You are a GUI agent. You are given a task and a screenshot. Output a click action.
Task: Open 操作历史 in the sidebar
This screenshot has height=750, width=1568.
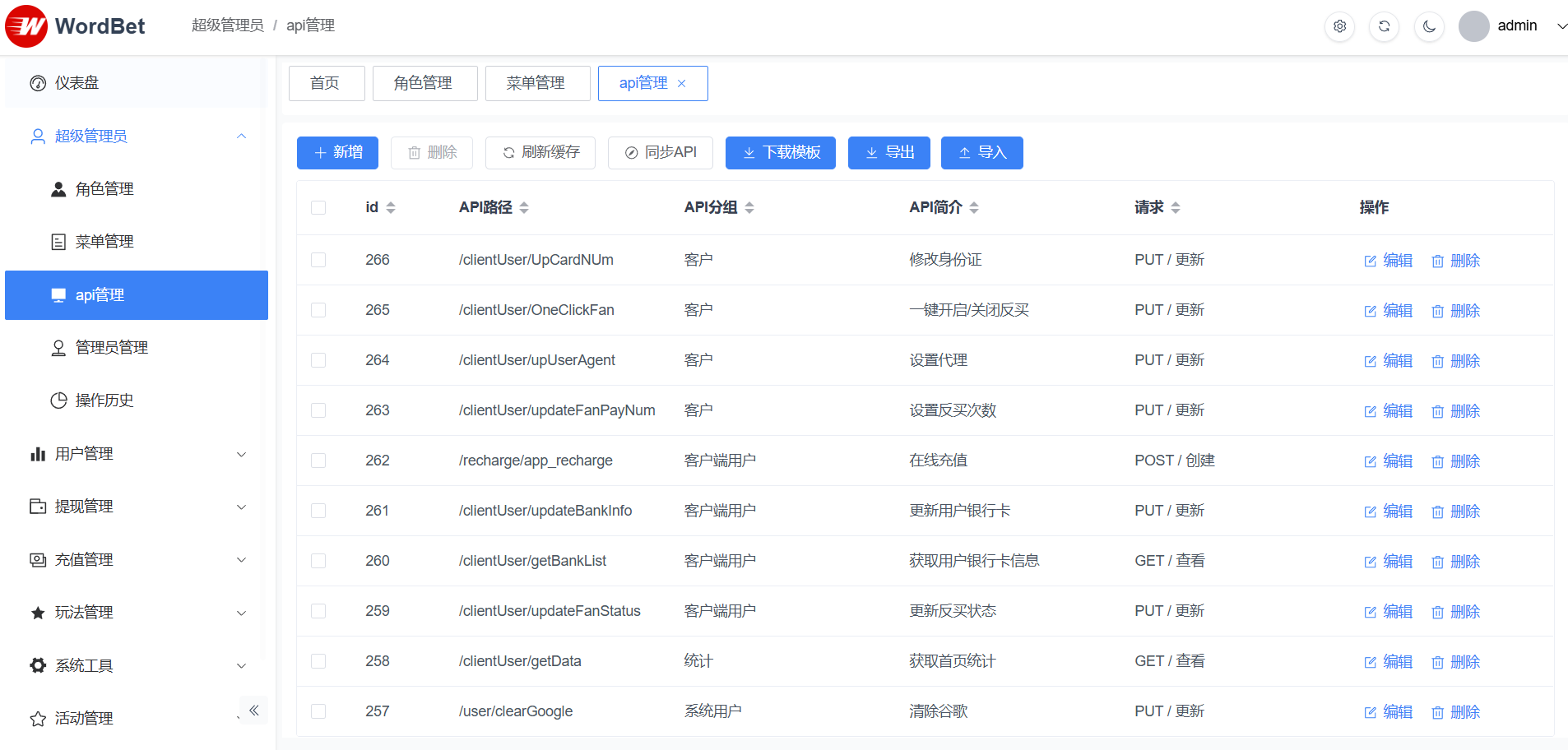pyautogui.click(x=104, y=400)
